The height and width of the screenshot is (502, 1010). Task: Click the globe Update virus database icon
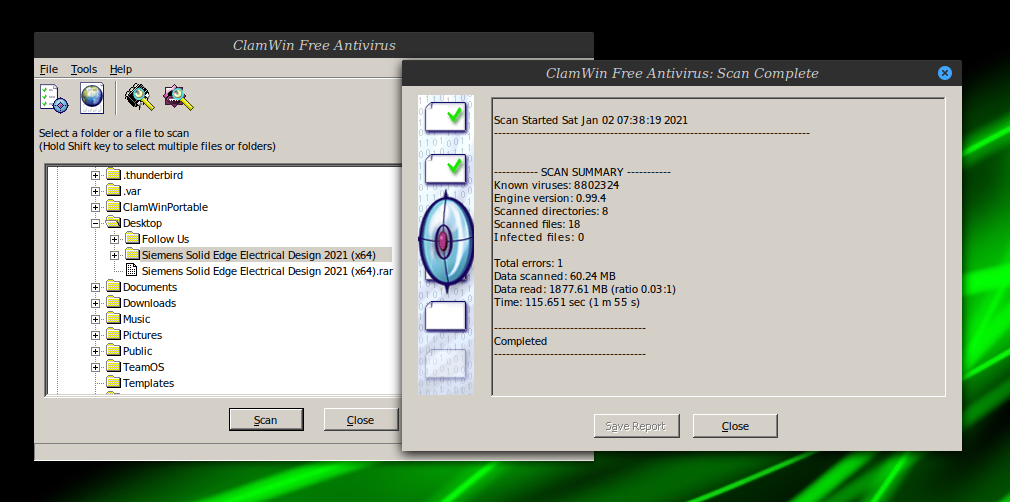coord(92,98)
